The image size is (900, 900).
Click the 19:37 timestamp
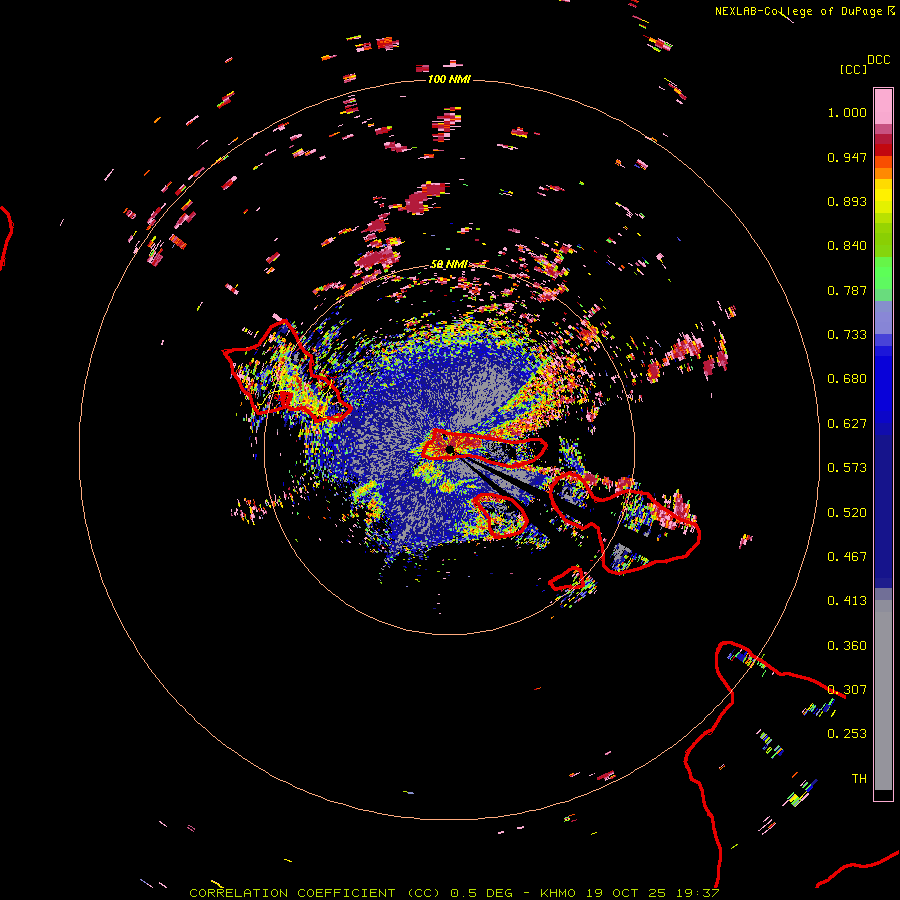pyautogui.click(x=697, y=893)
